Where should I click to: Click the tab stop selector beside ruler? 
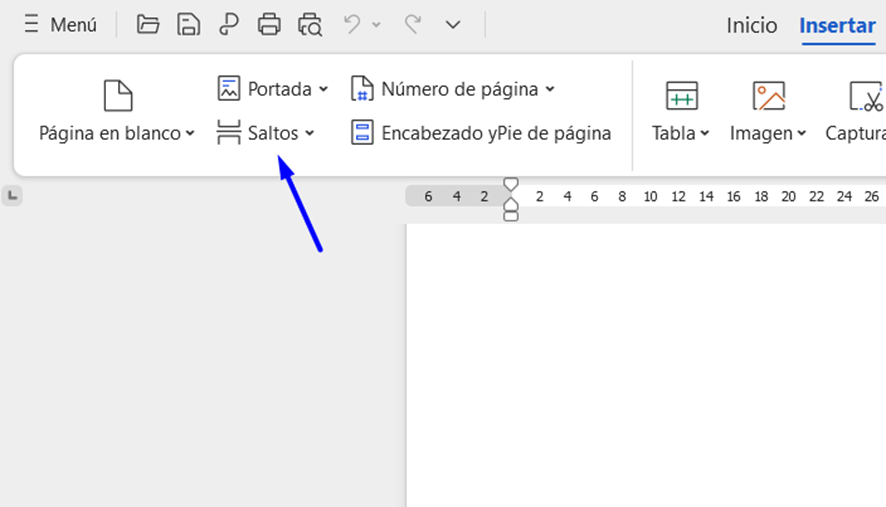pyautogui.click(x=12, y=196)
